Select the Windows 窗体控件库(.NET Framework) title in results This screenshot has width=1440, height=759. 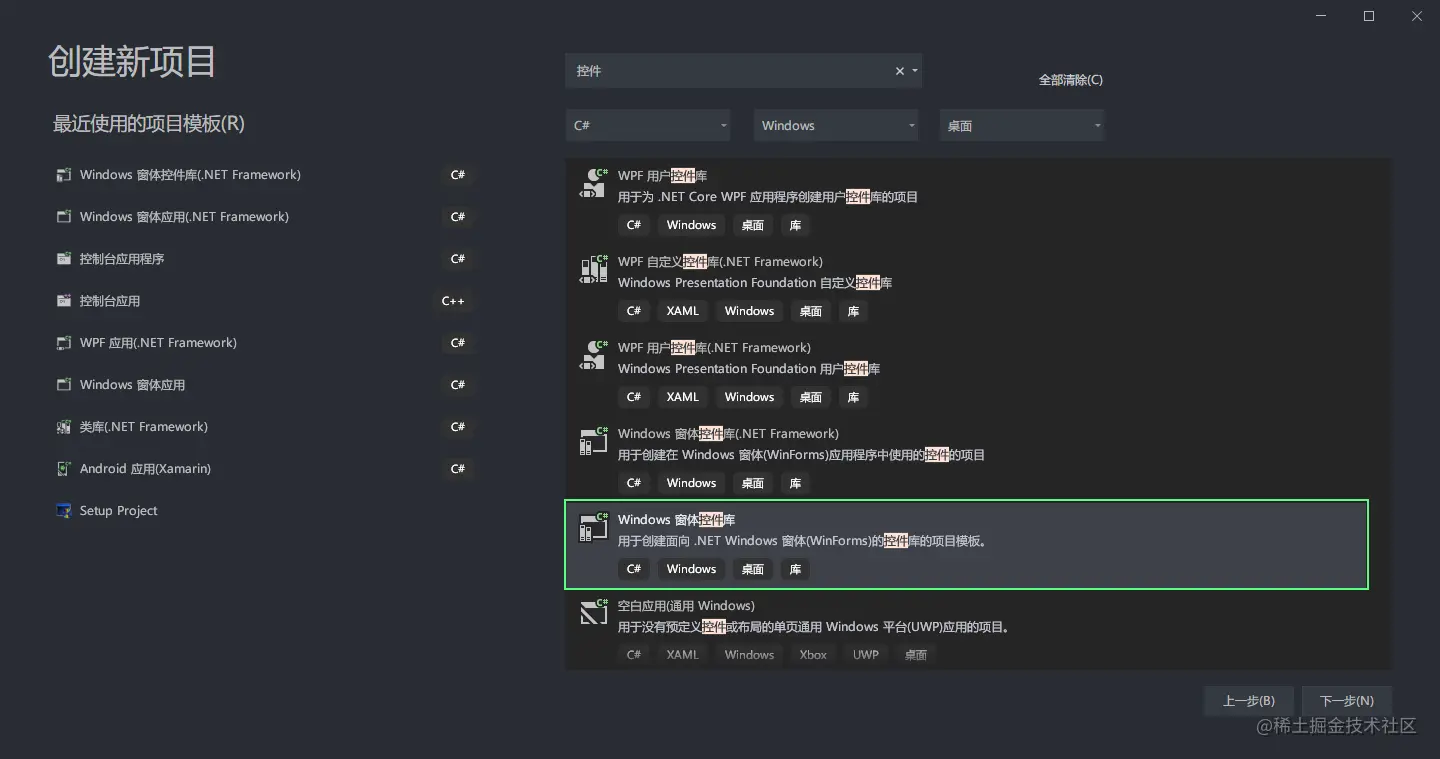(x=728, y=434)
